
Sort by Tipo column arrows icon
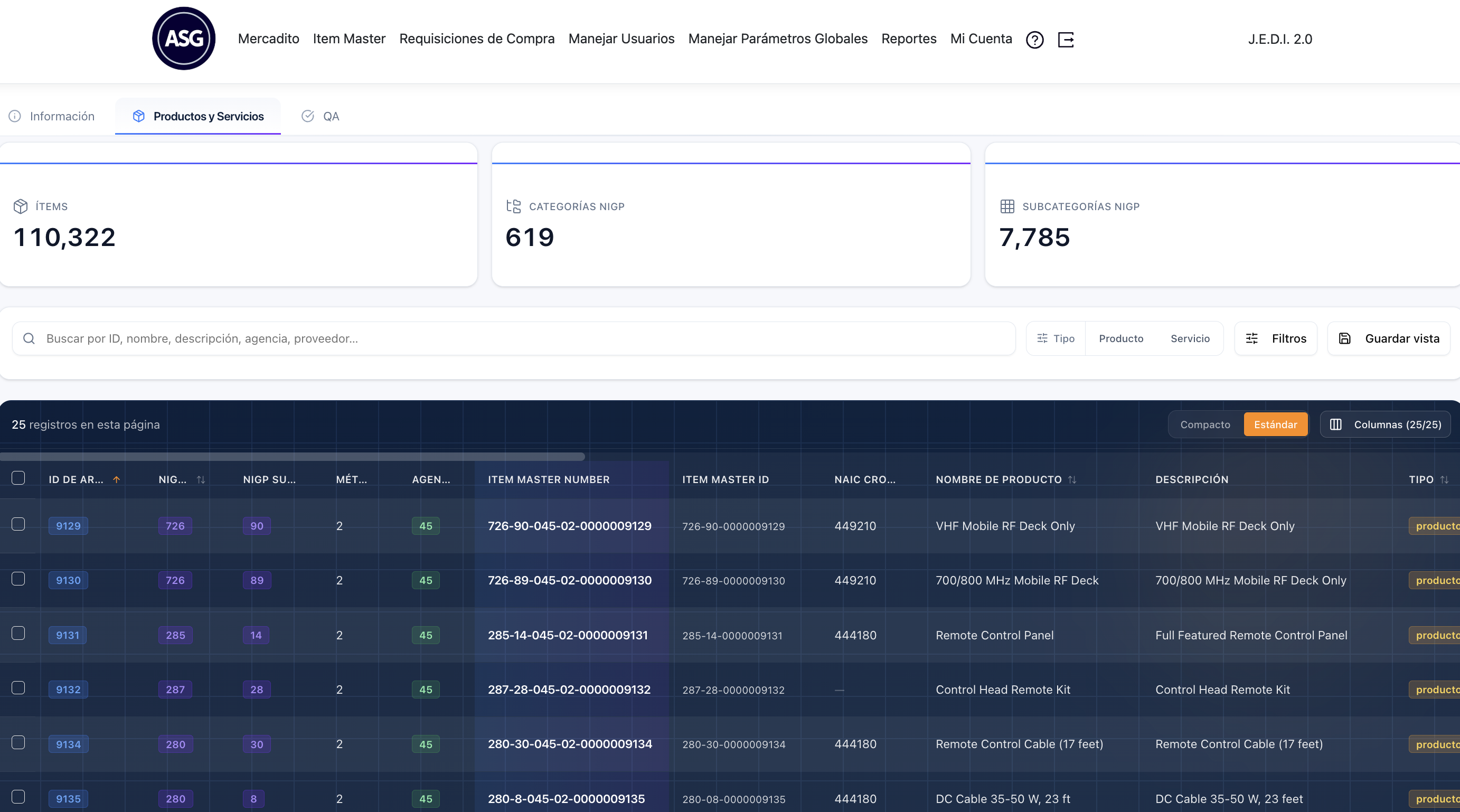(x=1444, y=479)
